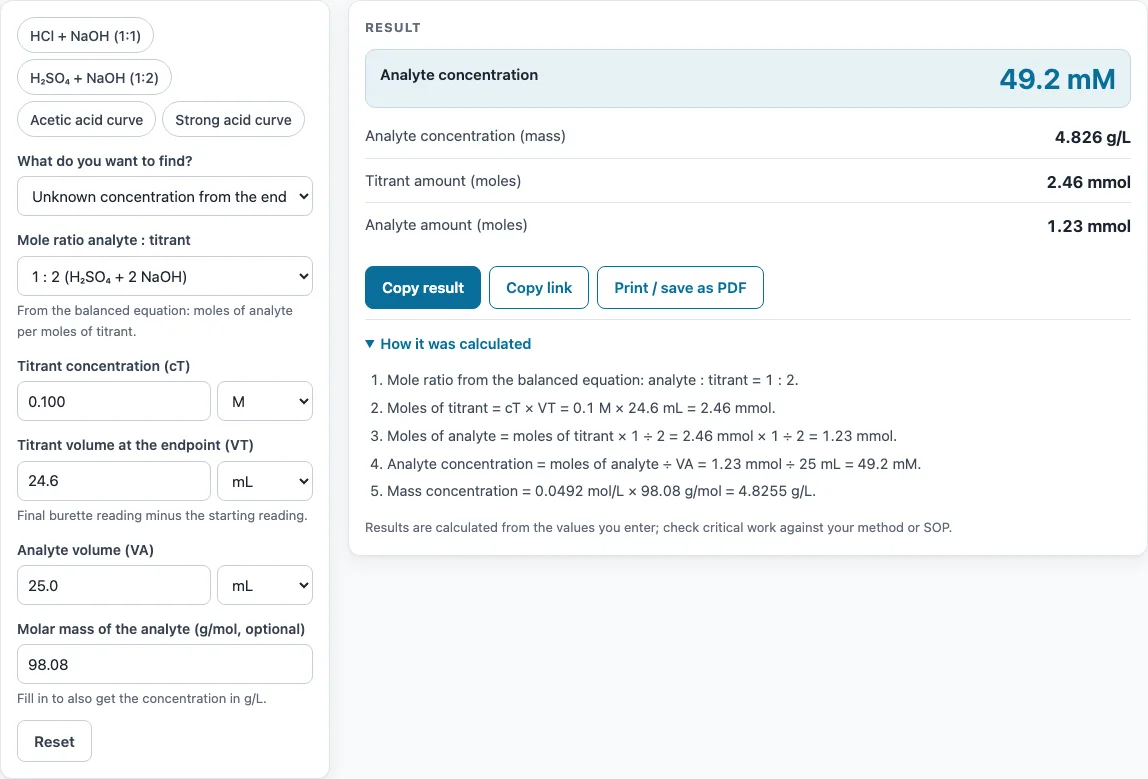The height and width of the screenshot is (779, 1148).
Task: Click the disclosure triangle beside How it was calculated
Action: click(370, 343)
